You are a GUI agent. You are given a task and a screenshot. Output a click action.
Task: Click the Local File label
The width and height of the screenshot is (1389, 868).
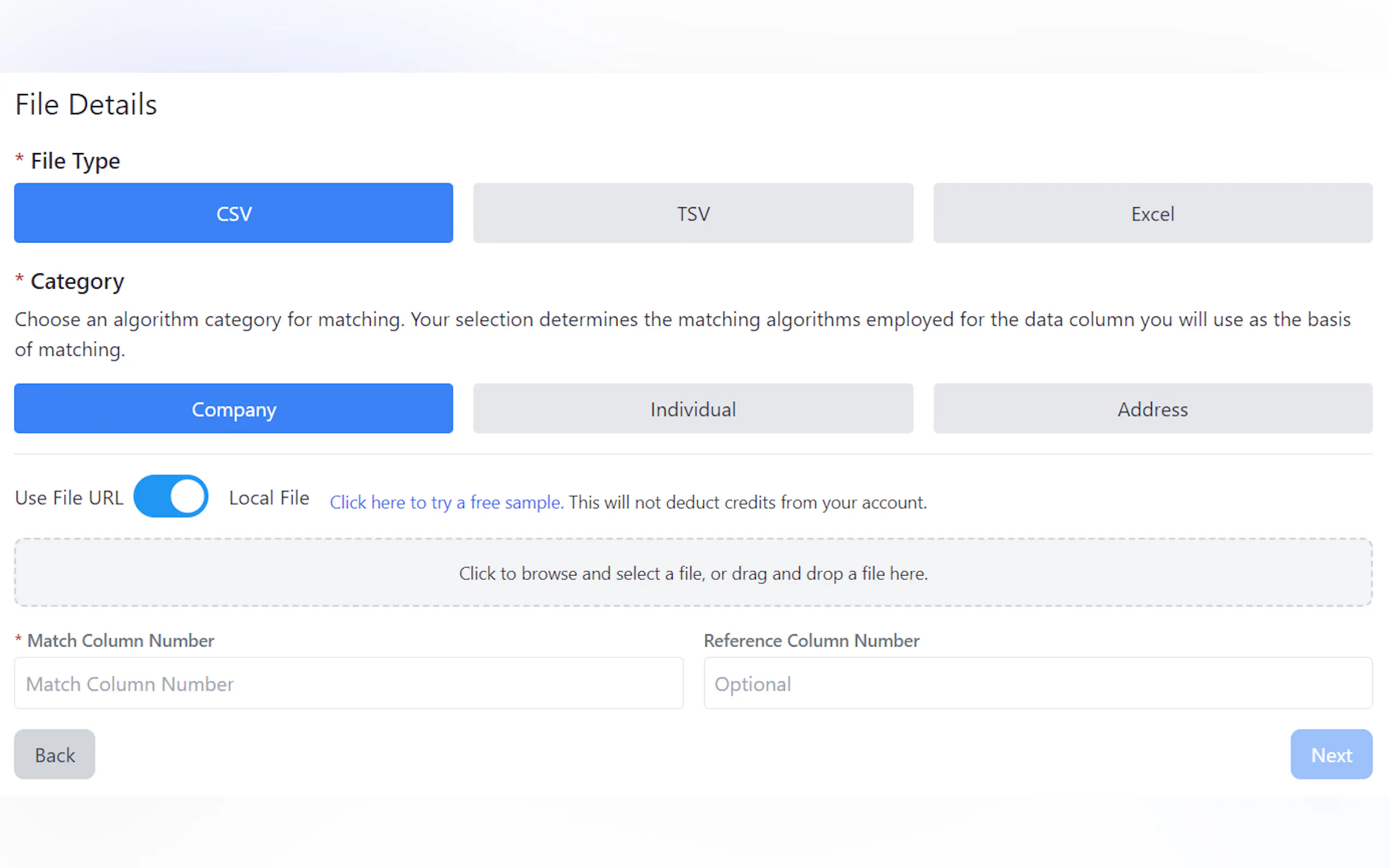tap(269, 498)
